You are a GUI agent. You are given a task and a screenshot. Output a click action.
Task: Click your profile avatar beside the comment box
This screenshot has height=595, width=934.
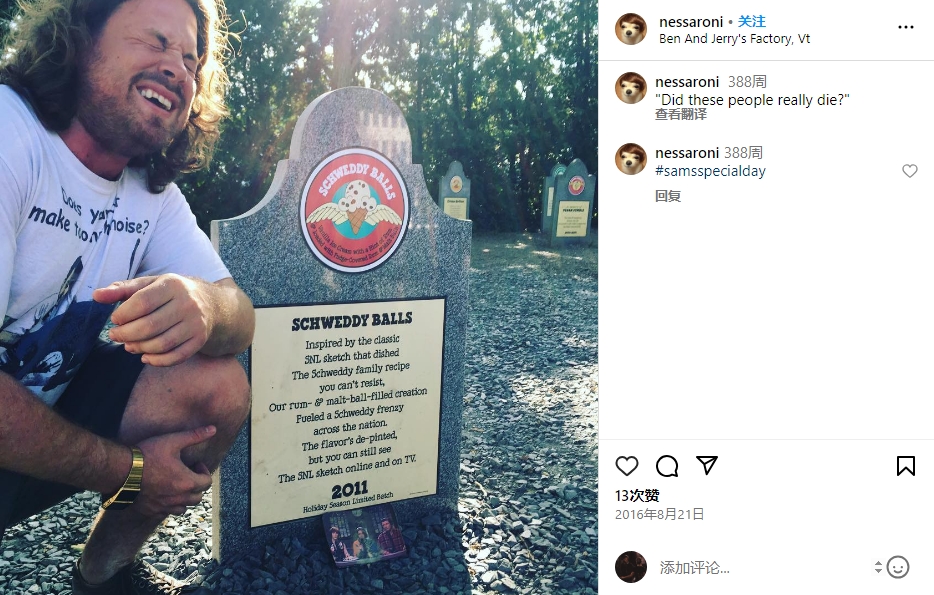click(x=631, y=567)
